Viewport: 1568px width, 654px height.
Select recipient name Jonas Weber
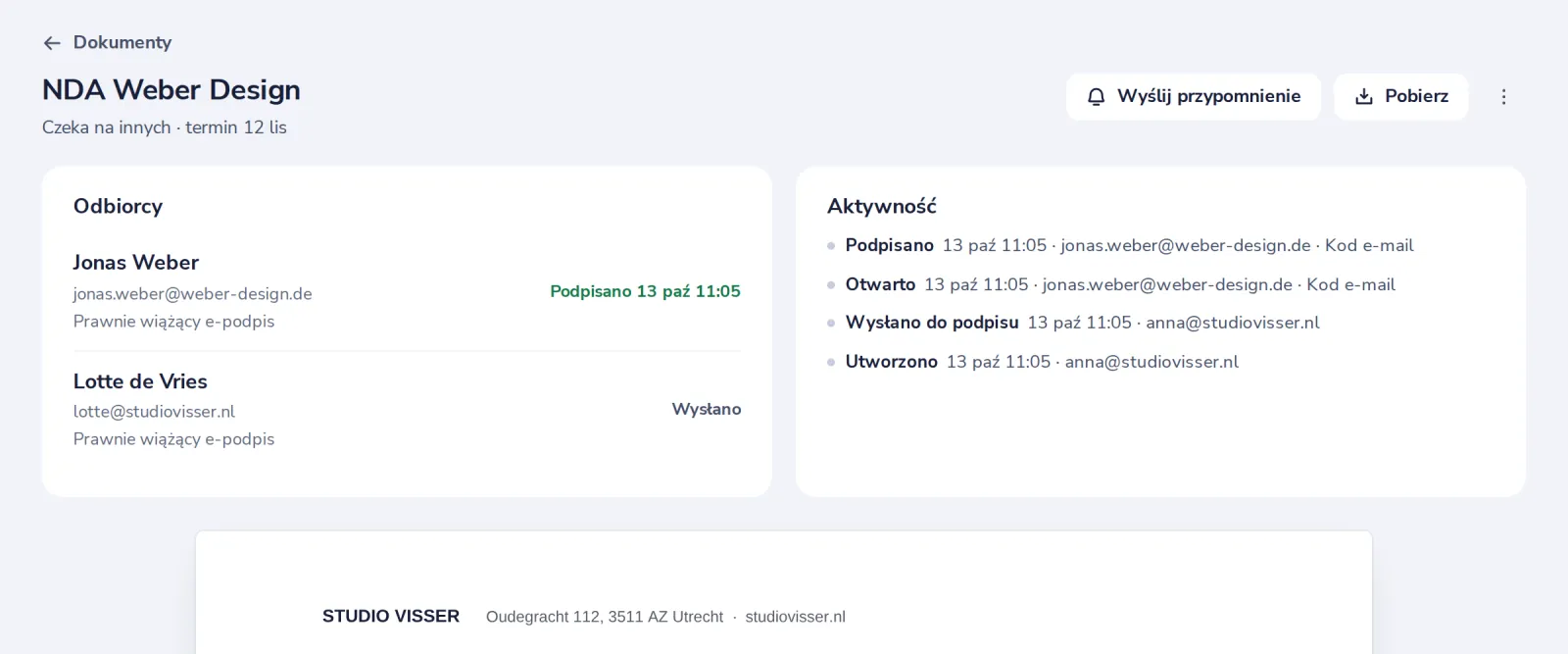[x=135, y=262]
